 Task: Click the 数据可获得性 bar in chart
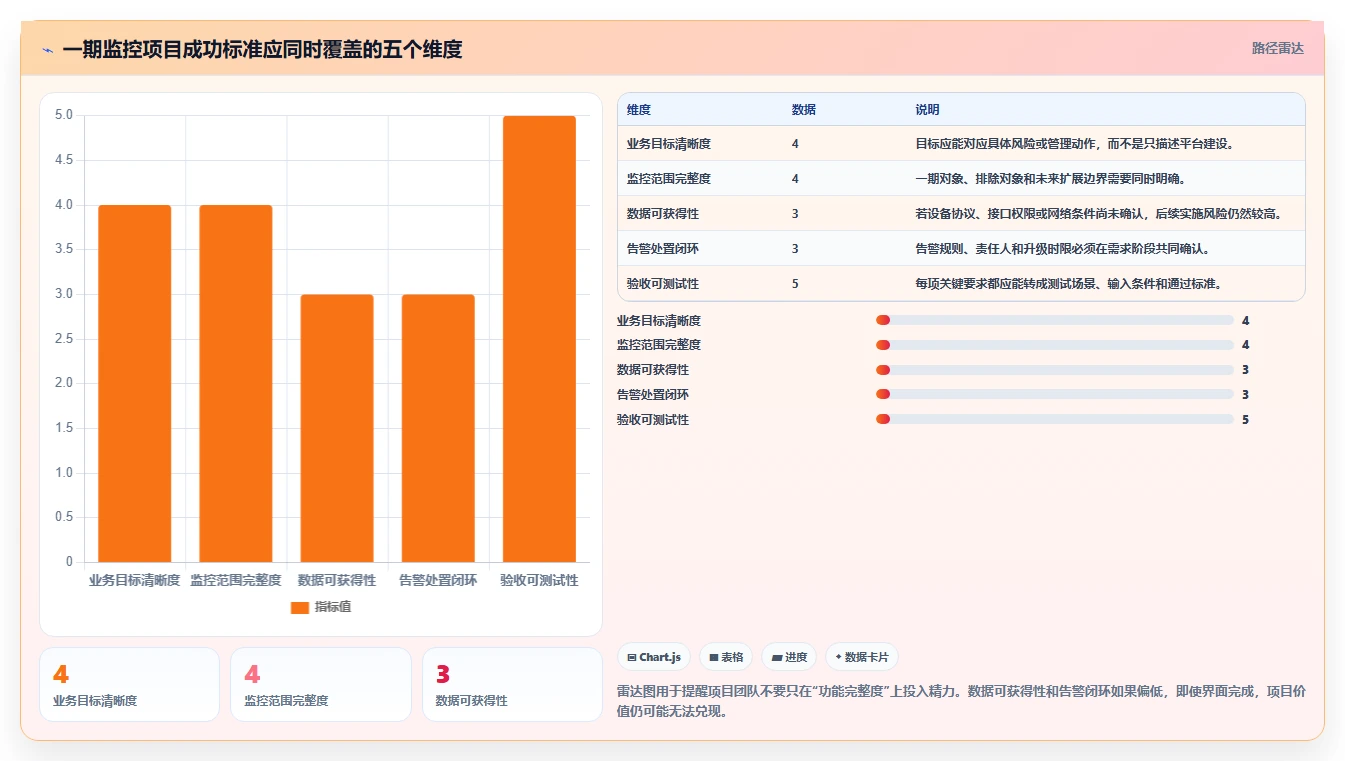tap(337, 428)
